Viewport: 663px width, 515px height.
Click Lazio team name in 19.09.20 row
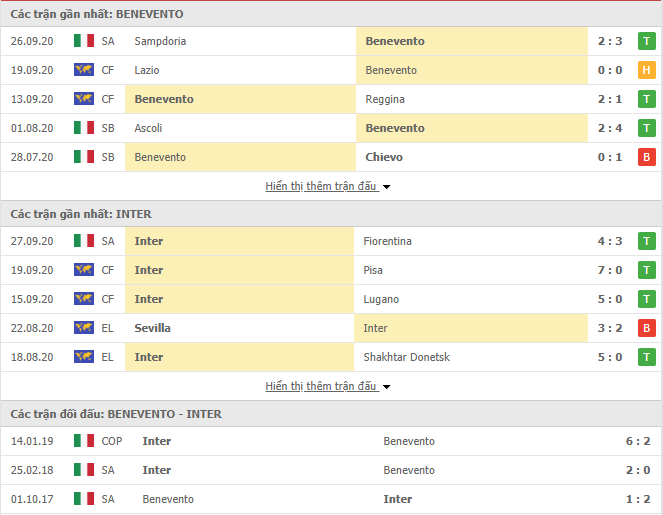147,70
